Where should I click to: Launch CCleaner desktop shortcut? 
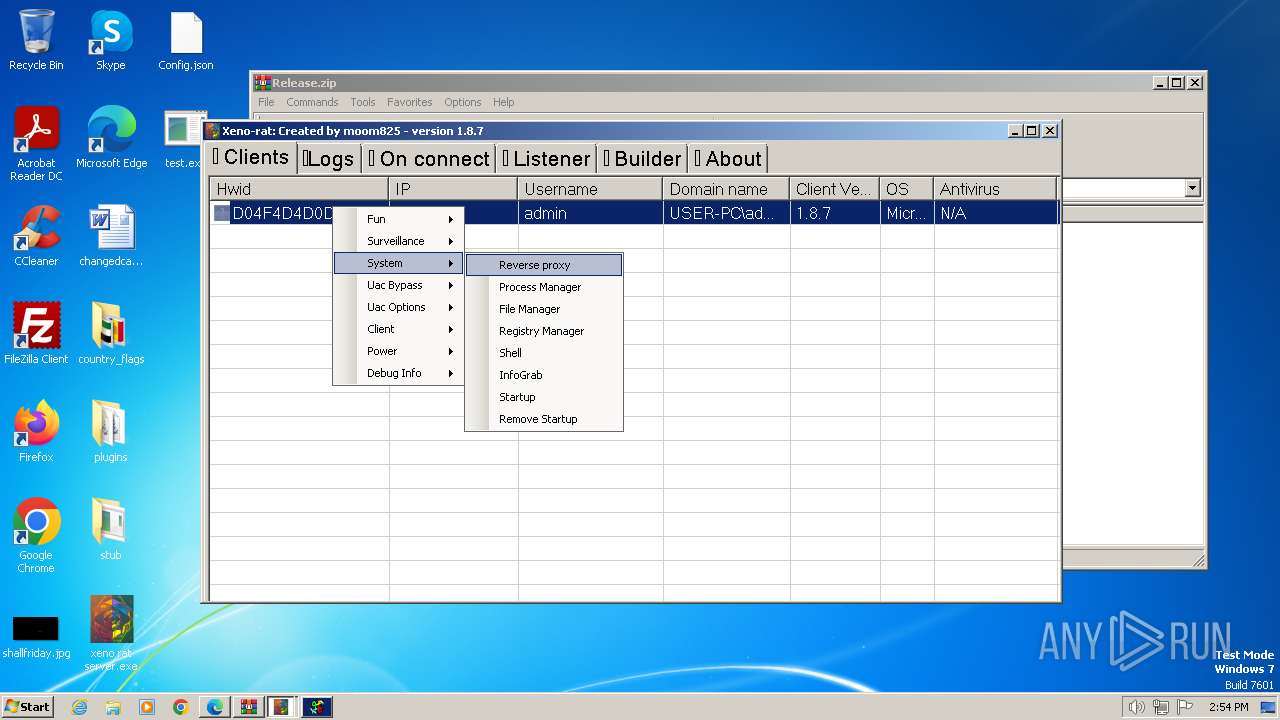pos(36,236)
